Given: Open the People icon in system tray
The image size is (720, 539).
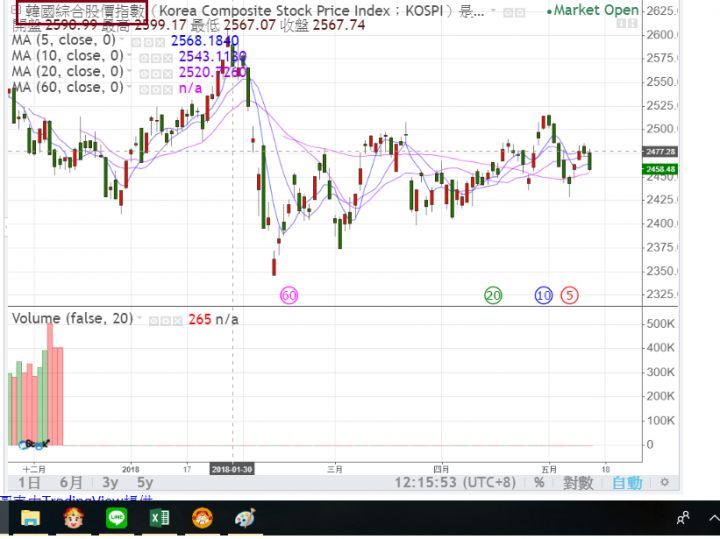Looking at the screenshot, I should [683, 518].
